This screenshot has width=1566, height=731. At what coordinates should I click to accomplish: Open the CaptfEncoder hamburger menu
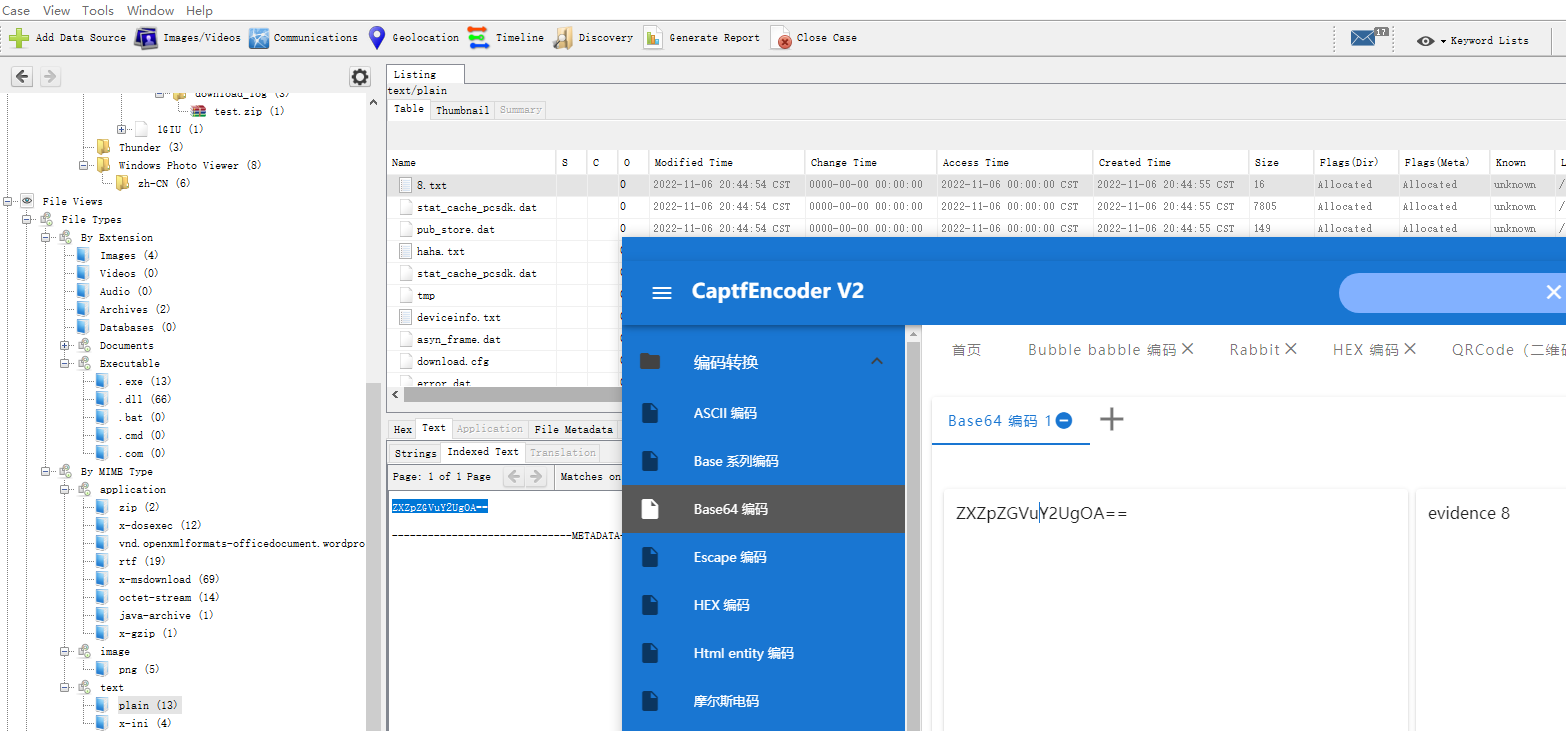pos(661,292)
